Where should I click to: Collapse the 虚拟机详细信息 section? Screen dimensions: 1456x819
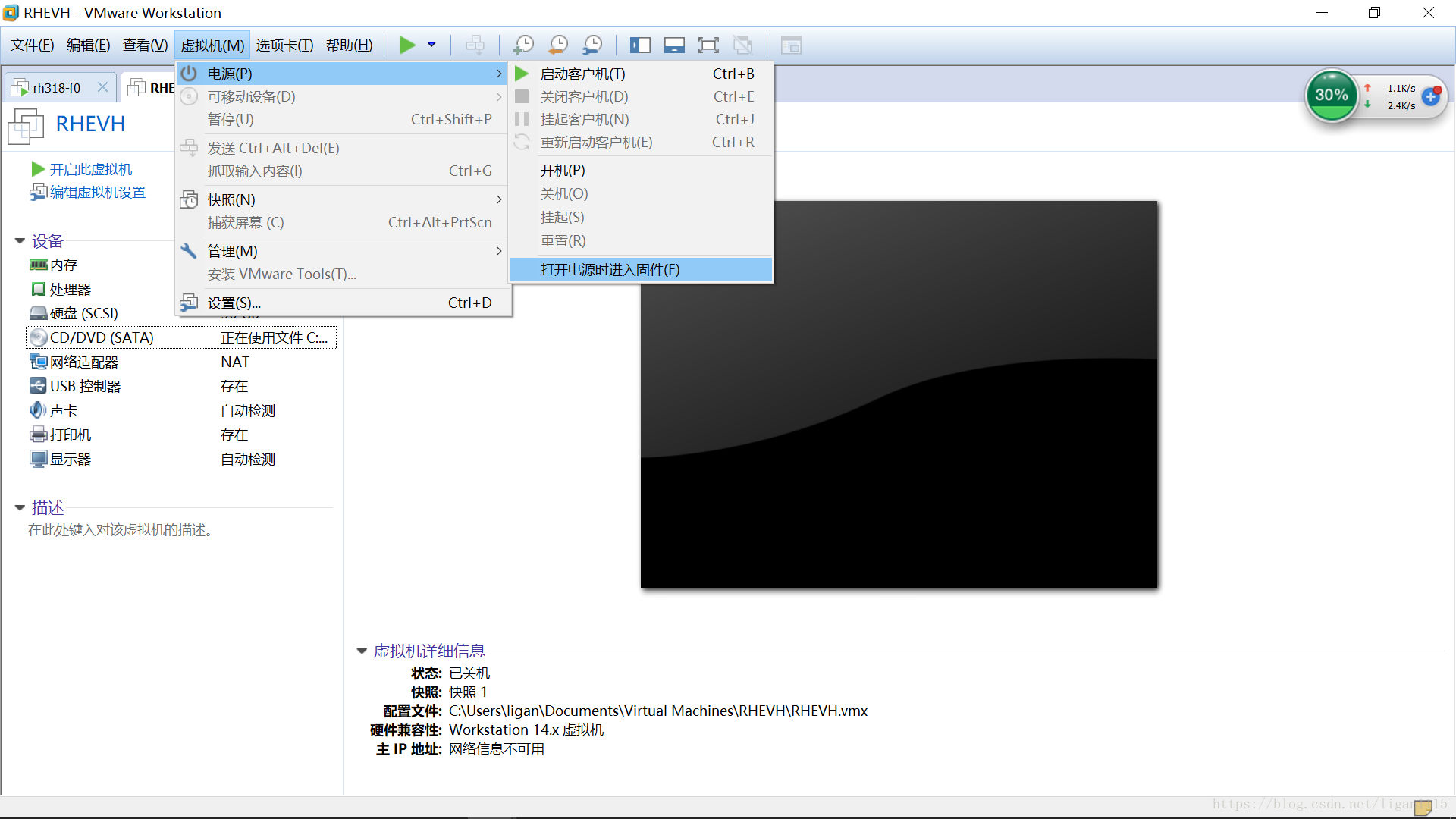[x=362, y=651]
